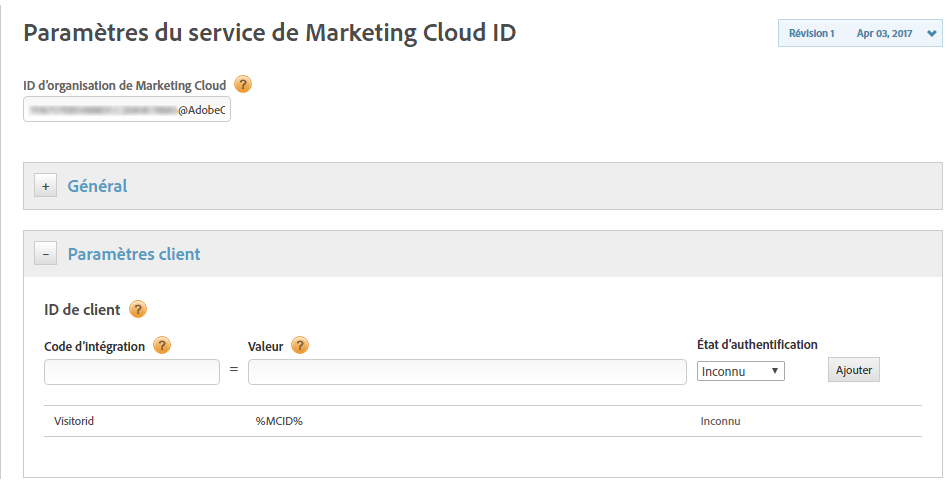
Task: Click the page heading Paramètres du service
Action: click(270, 33)
